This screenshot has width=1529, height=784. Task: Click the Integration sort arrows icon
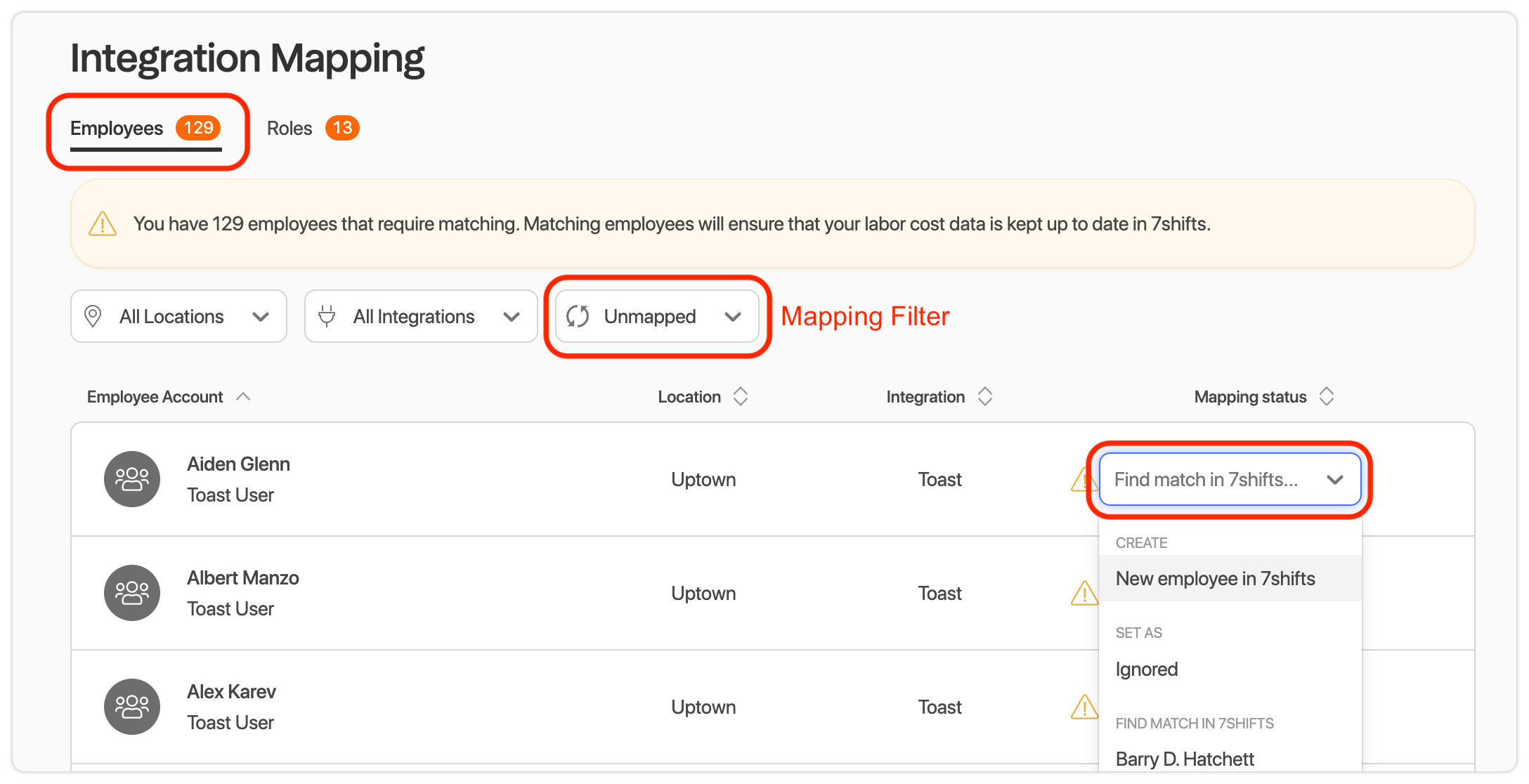coord(985,397)
